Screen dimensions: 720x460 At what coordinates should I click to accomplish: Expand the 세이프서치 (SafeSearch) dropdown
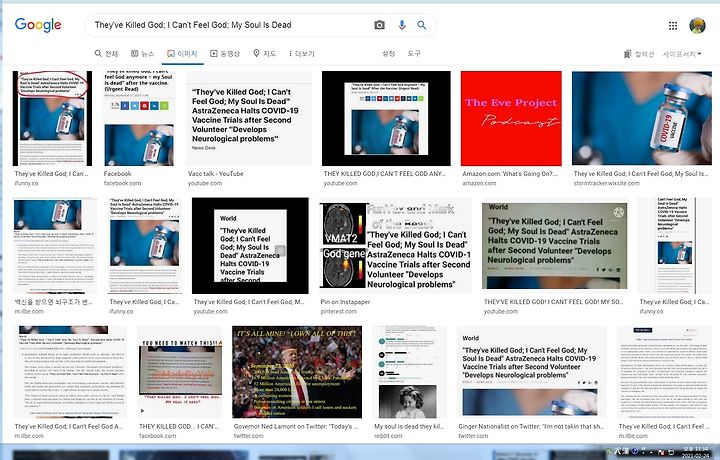click(682, 54)
